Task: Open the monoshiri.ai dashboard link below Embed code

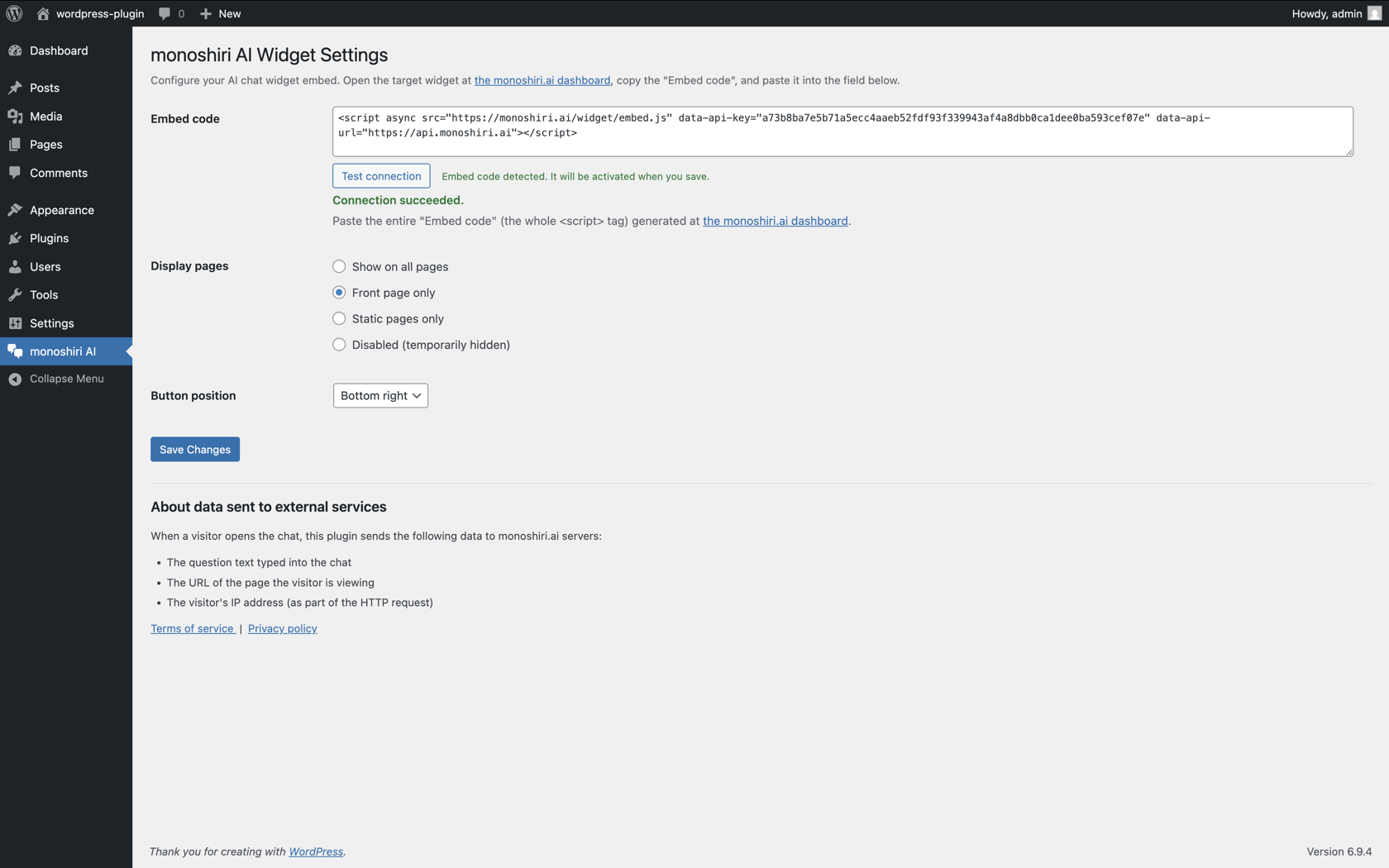Action: [776, 221]
